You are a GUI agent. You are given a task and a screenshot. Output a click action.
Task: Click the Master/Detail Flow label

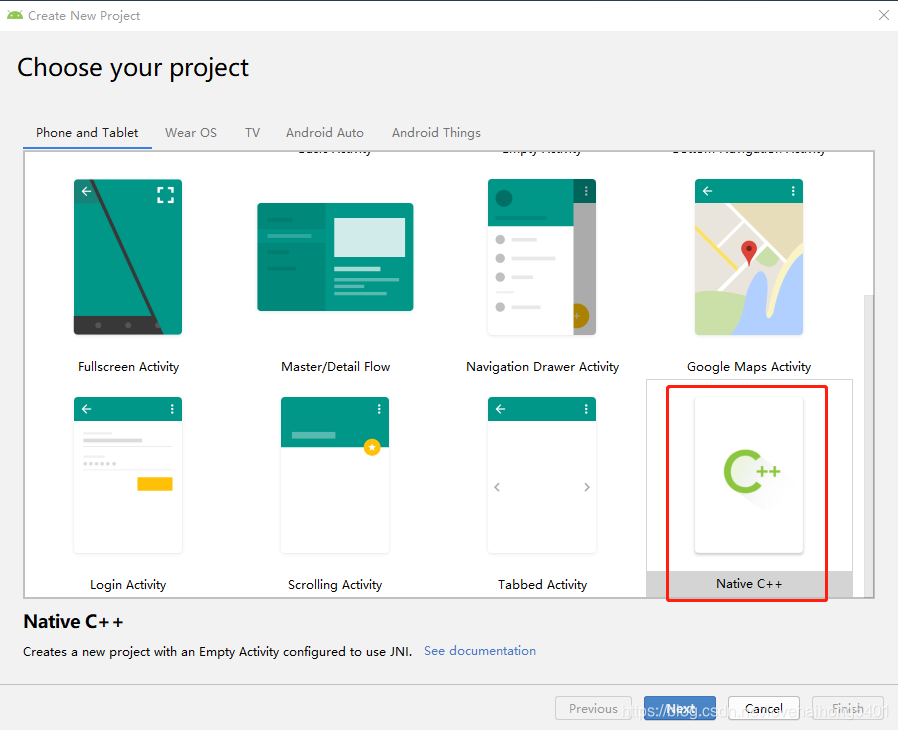(x=336, y=367)
